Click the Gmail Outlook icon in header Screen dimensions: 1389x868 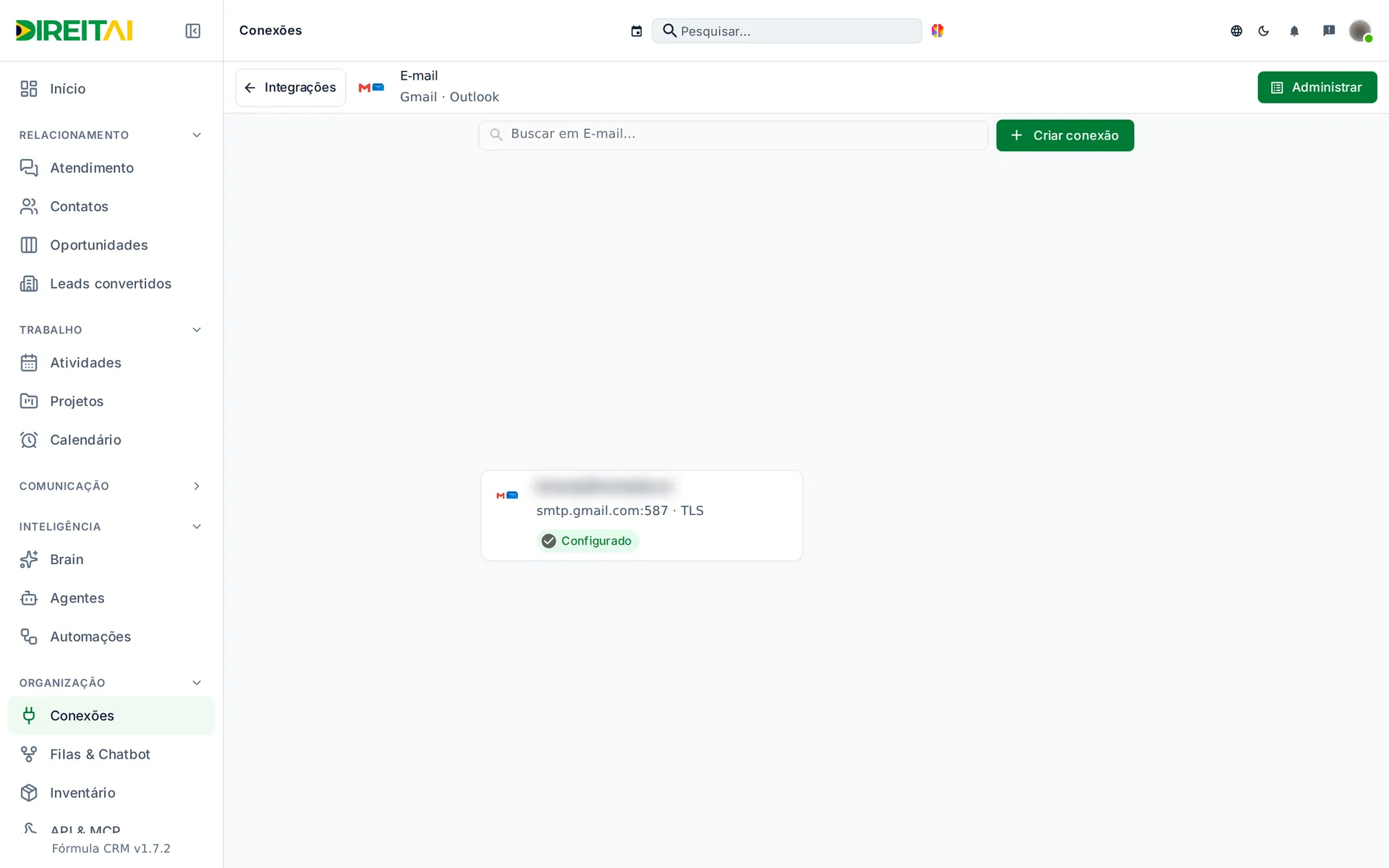tap(371, 88)
